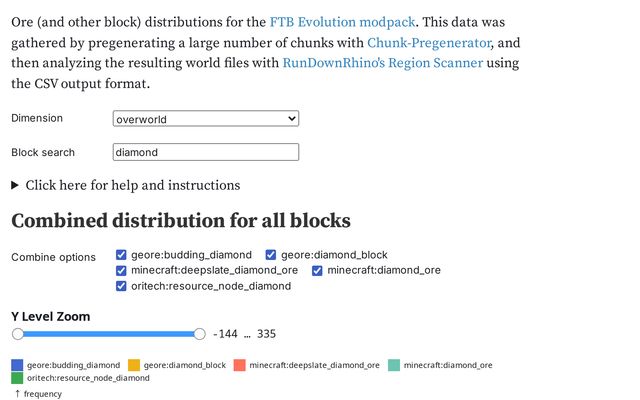Viewport: 640px width, 400px height.
Task: Toggle the geore:diamond_block checkbox
Action: pyautogui.click(x=271, y=255)
